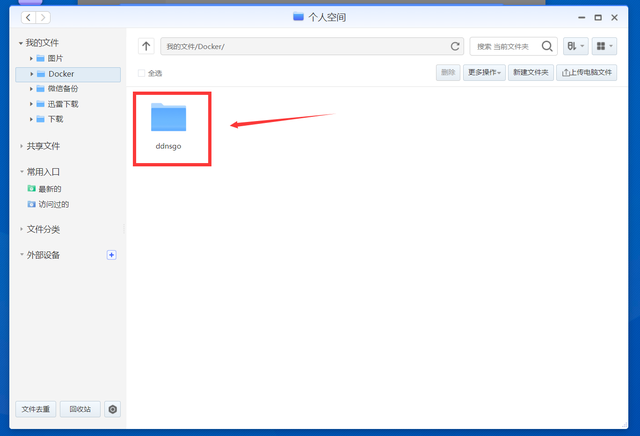Viewport: 640px width, 436px height.
Task: Open 最新的 recent files entry
Action: point(44,189)
